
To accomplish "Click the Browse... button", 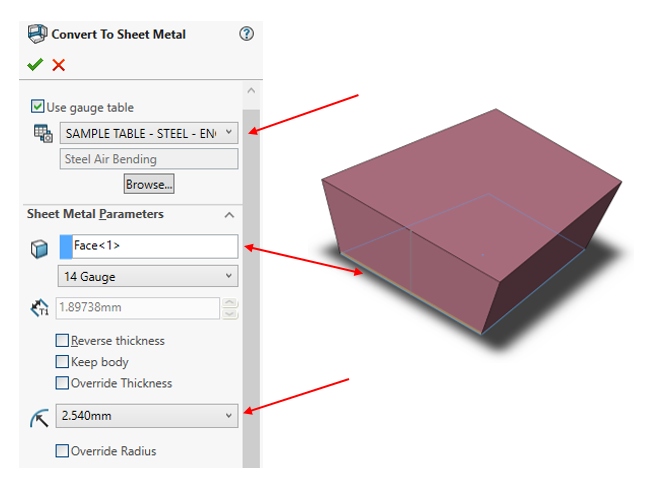I will pyautogui.click(x=149, y=184).
